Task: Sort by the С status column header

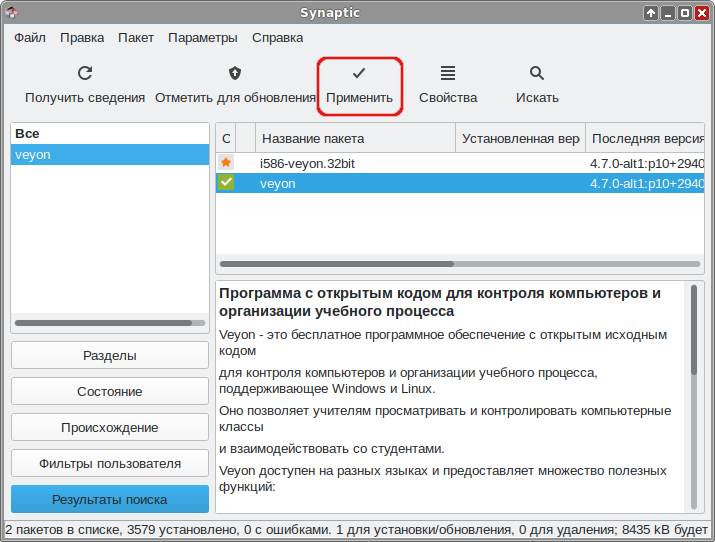Action: (226, 138)
